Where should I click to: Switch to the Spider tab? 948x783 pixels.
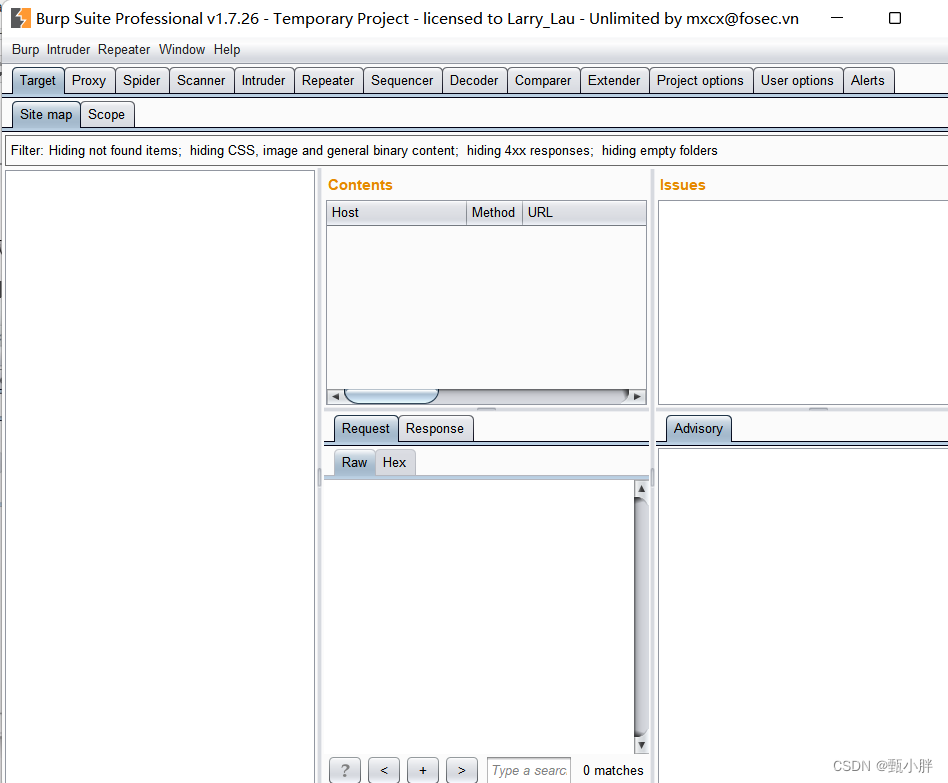(141, 80)
